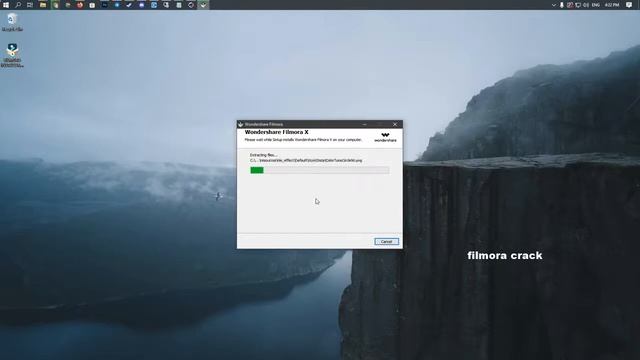The width and height of the screenshot is (640, 360).
Task: Click the extracted file path line
Action: (x=306, y=160)
